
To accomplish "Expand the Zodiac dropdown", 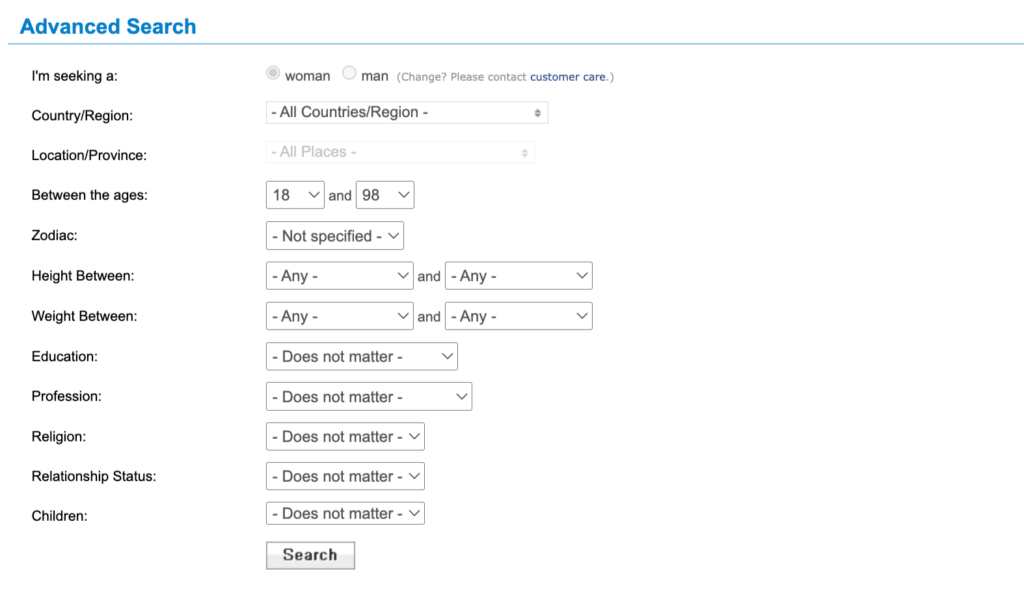I will coord(335,236).
